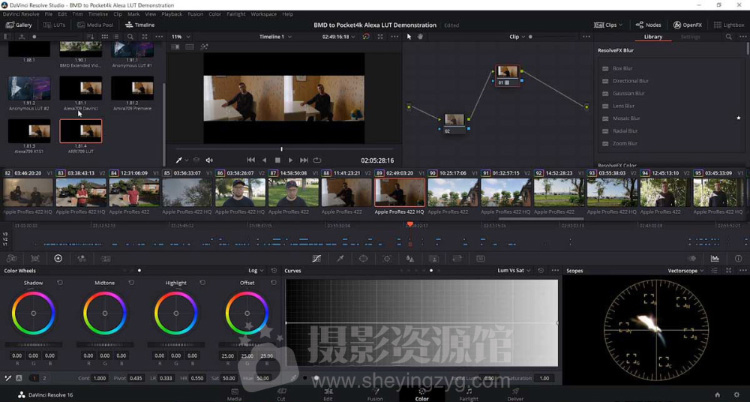Open the Log color wheels mode dropdown
Viewport: 750px width, 402px height.
pyautogui.click(x=256, y=270)
